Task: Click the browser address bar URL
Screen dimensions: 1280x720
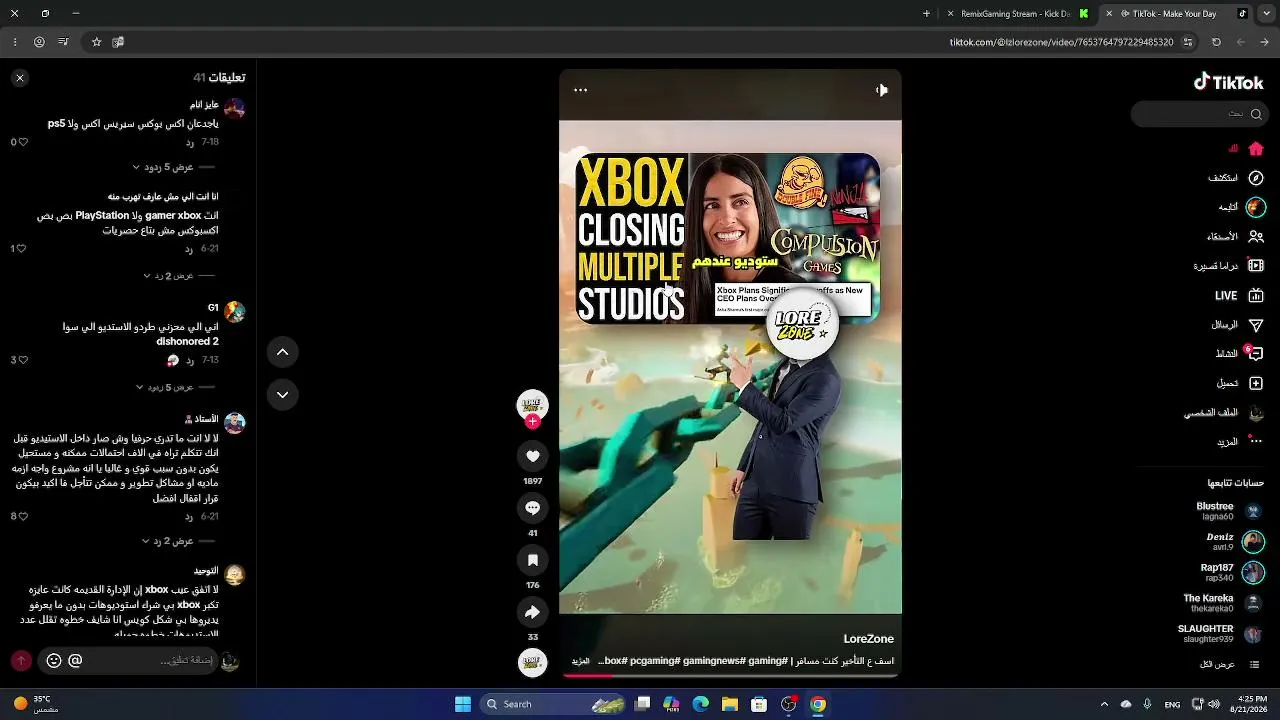Action: pos(1061,42)
